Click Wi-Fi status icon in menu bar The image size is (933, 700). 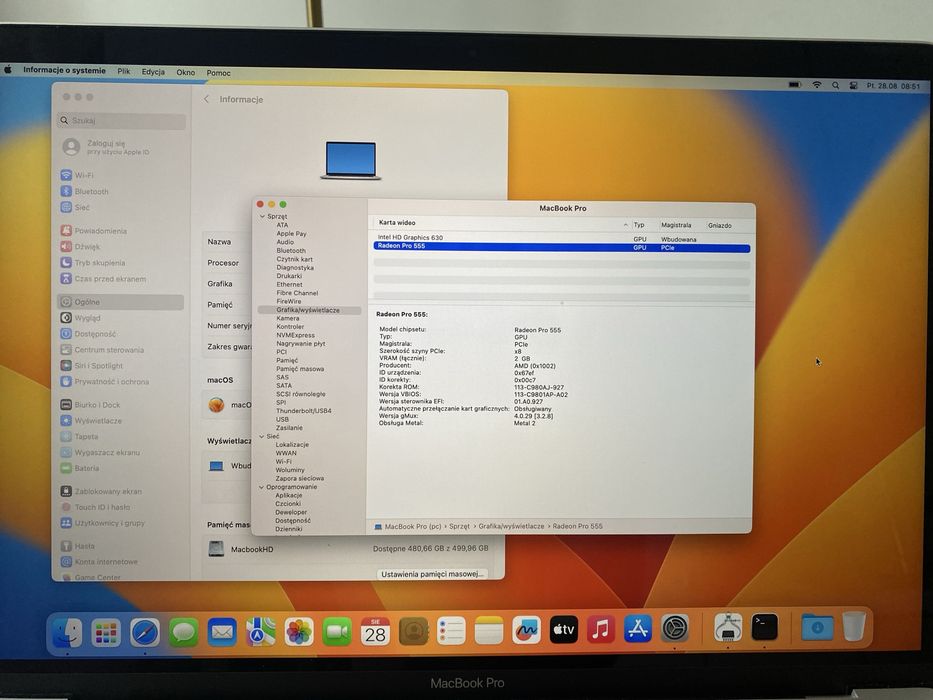(x=816, y=85)
